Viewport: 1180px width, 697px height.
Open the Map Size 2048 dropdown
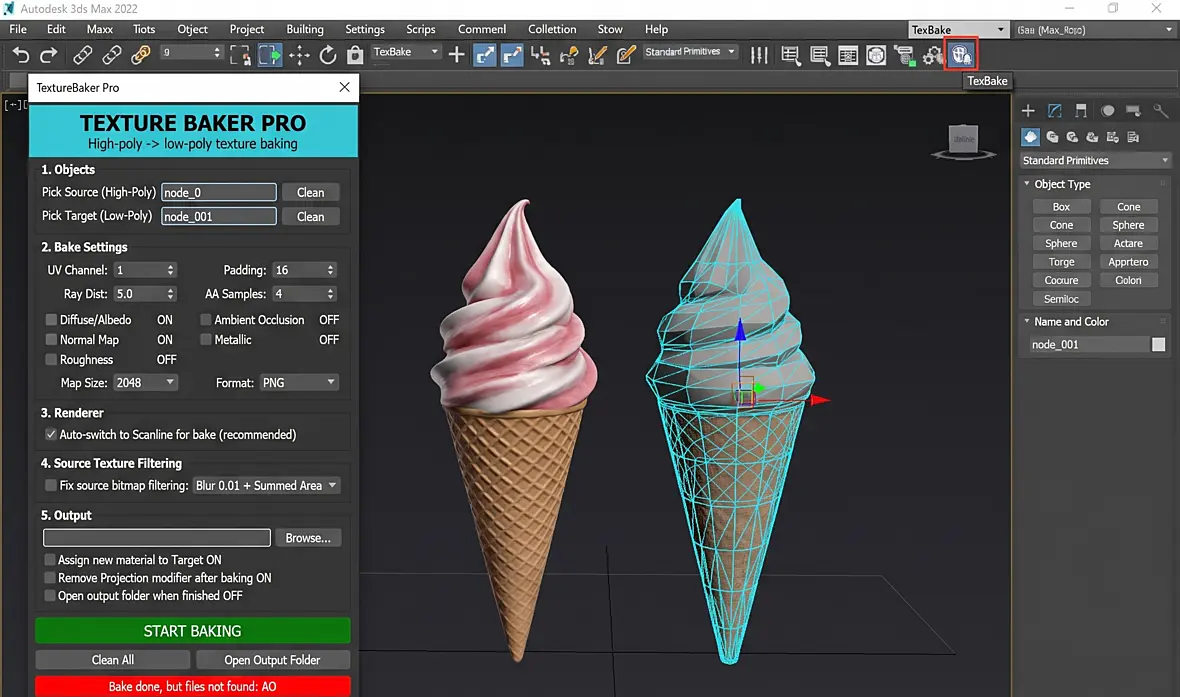(145, 382)
